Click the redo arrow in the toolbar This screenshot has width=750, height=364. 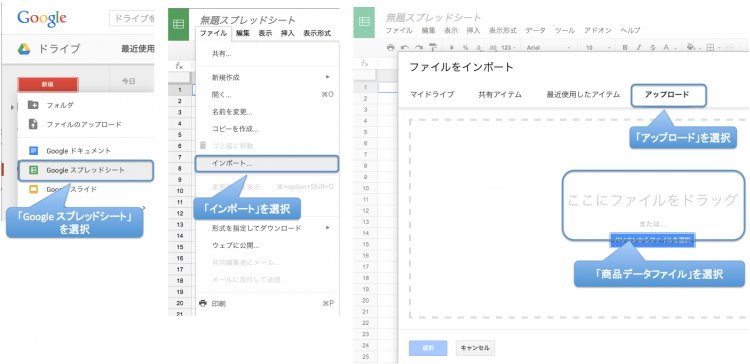click(x=419, y=47)
